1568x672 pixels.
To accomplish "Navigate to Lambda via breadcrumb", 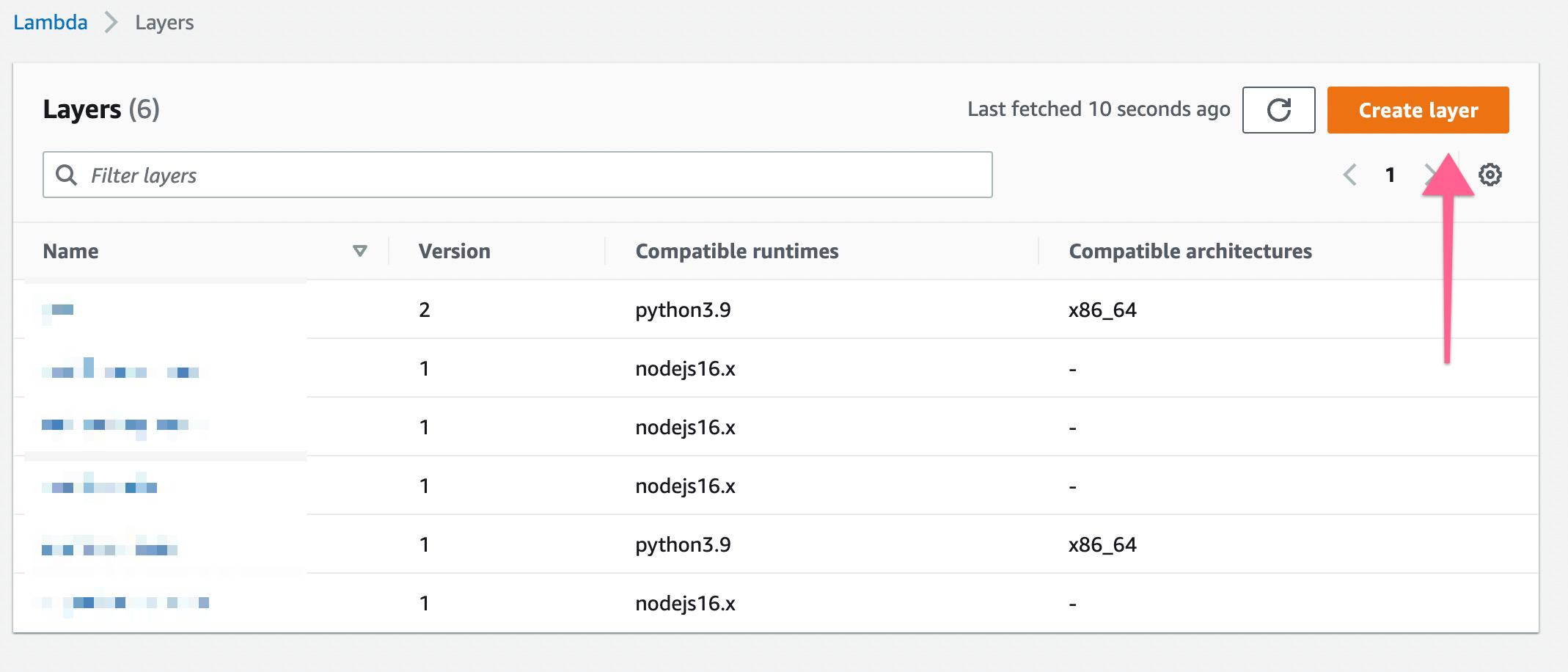I will (51, 23).
